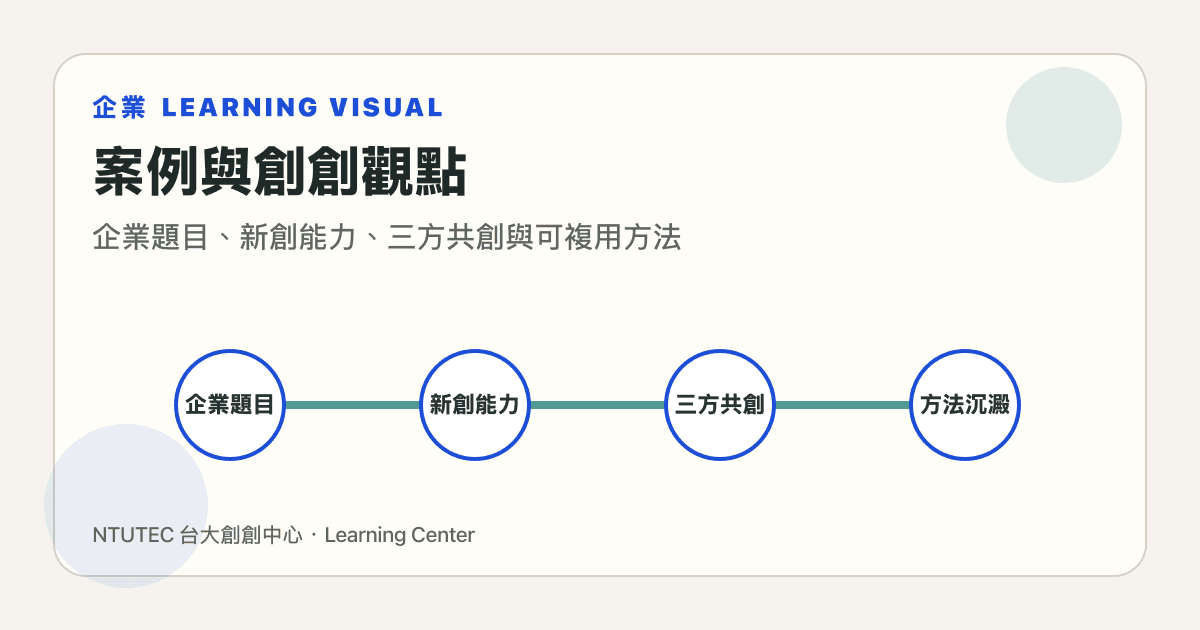Click the 三方共創 circle node
Screen dimensions: 1200x630
720,405
